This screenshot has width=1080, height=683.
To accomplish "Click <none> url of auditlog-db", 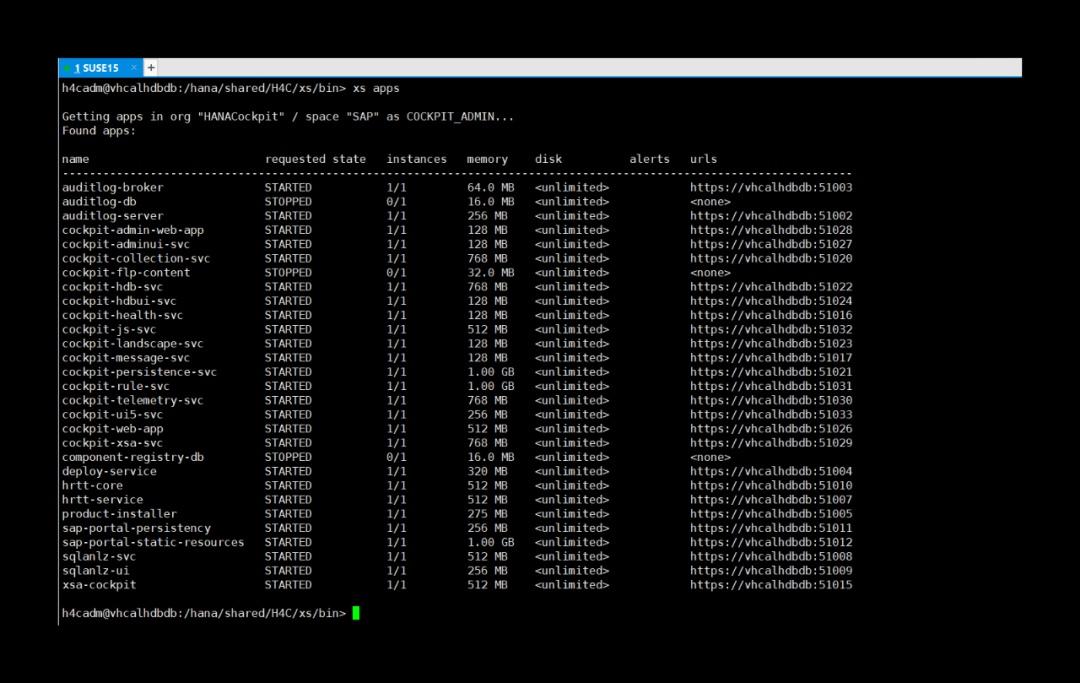I will tap(710, 202).
